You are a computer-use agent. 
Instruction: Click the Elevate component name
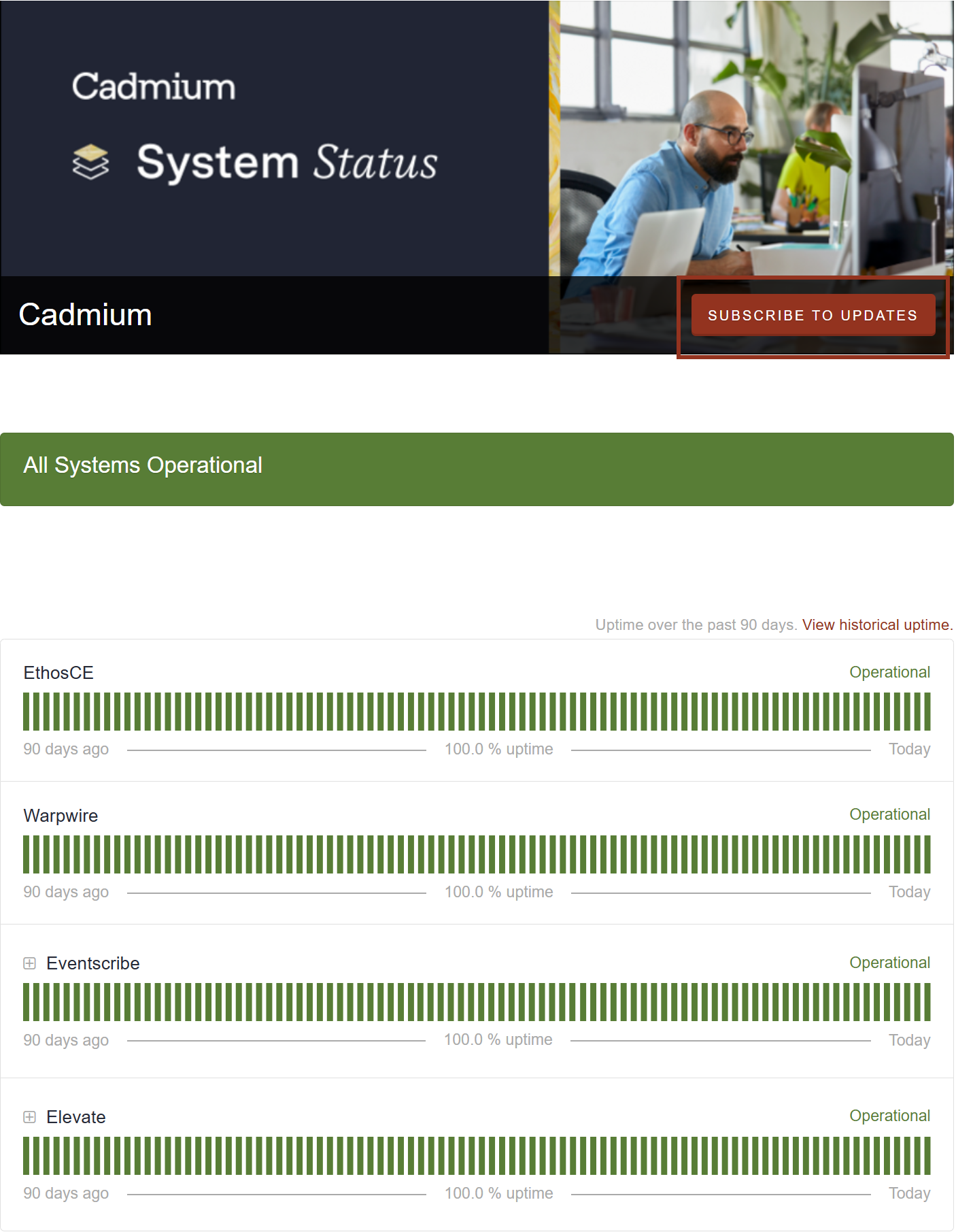pyautogui.click(x=76, y=1117)
